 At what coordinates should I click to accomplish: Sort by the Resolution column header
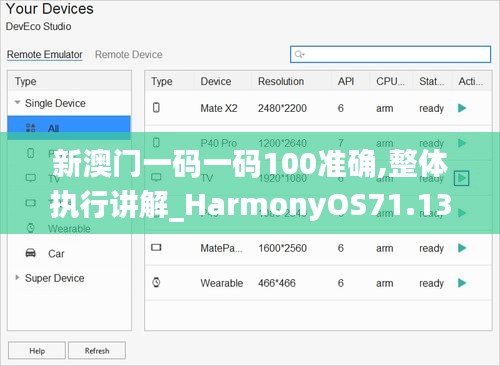point(281,81)
